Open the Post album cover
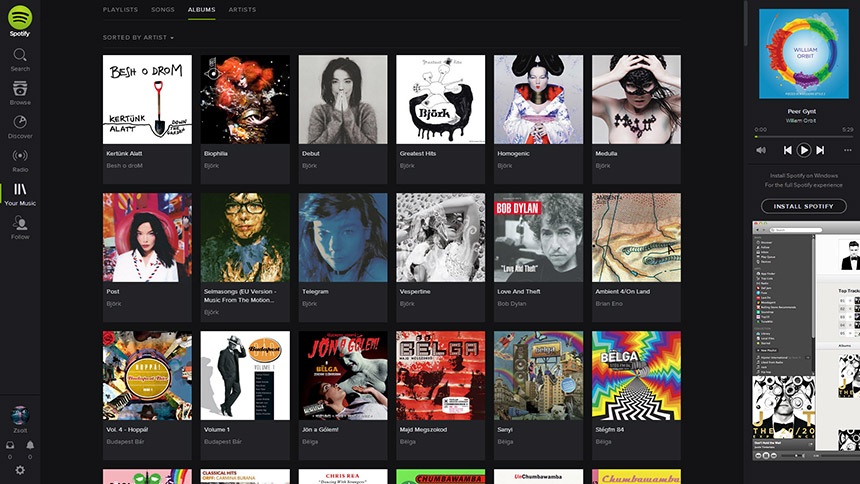Viewport: 860px width, 484px height. pos(148,238)
